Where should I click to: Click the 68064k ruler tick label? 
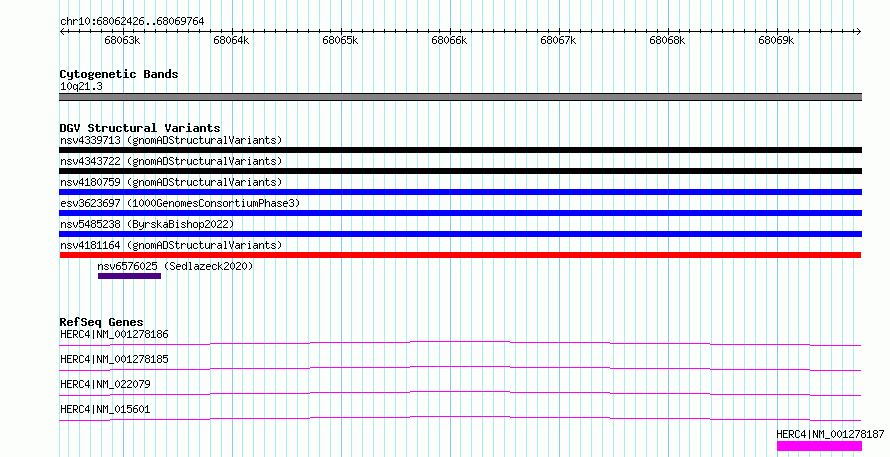[231, 41]
